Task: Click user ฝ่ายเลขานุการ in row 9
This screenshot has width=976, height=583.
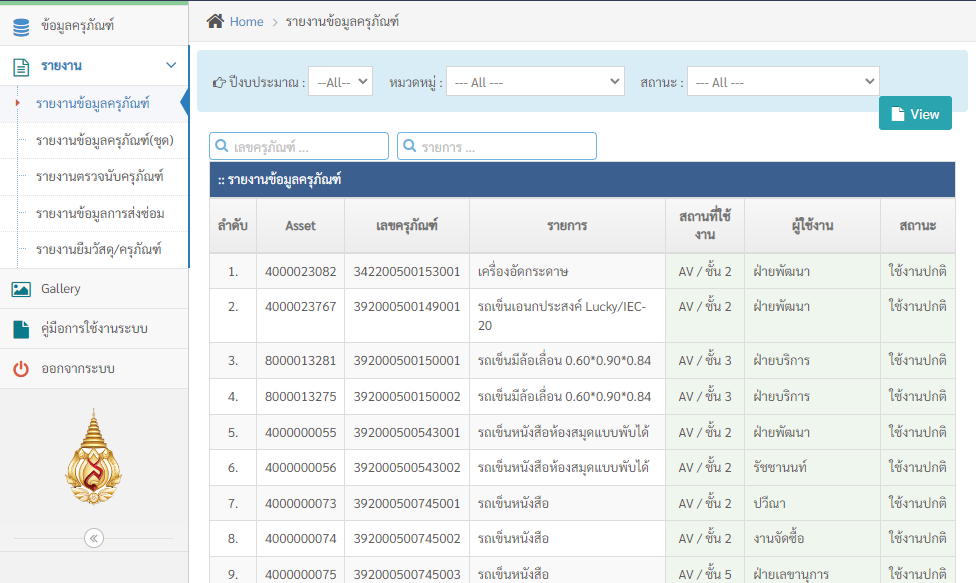Action: (791, 574)
